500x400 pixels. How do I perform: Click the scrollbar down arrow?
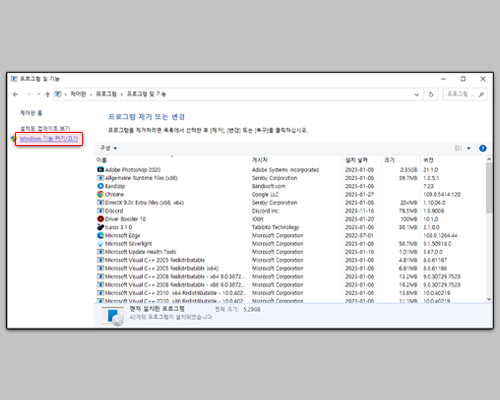click(489, 299)
